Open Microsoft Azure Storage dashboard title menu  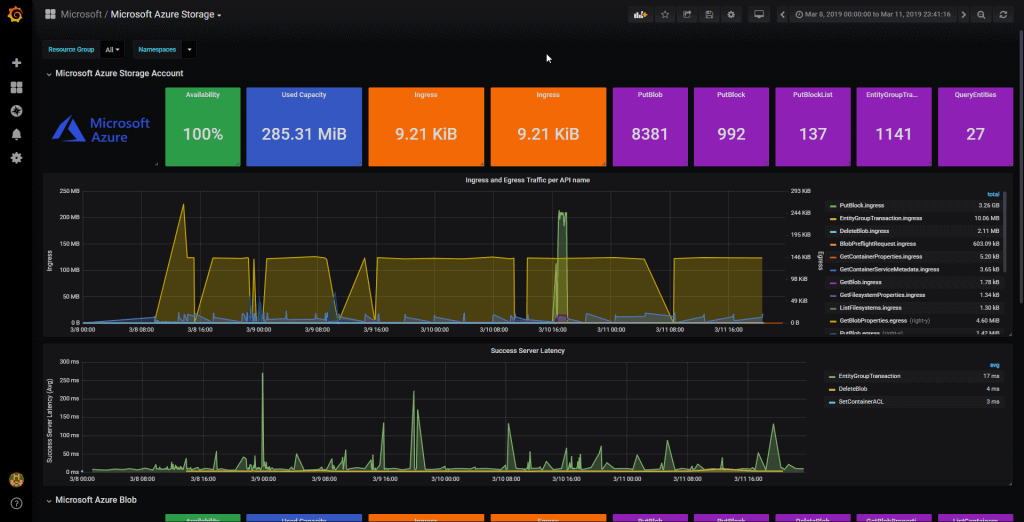click(x=166, y=14)
